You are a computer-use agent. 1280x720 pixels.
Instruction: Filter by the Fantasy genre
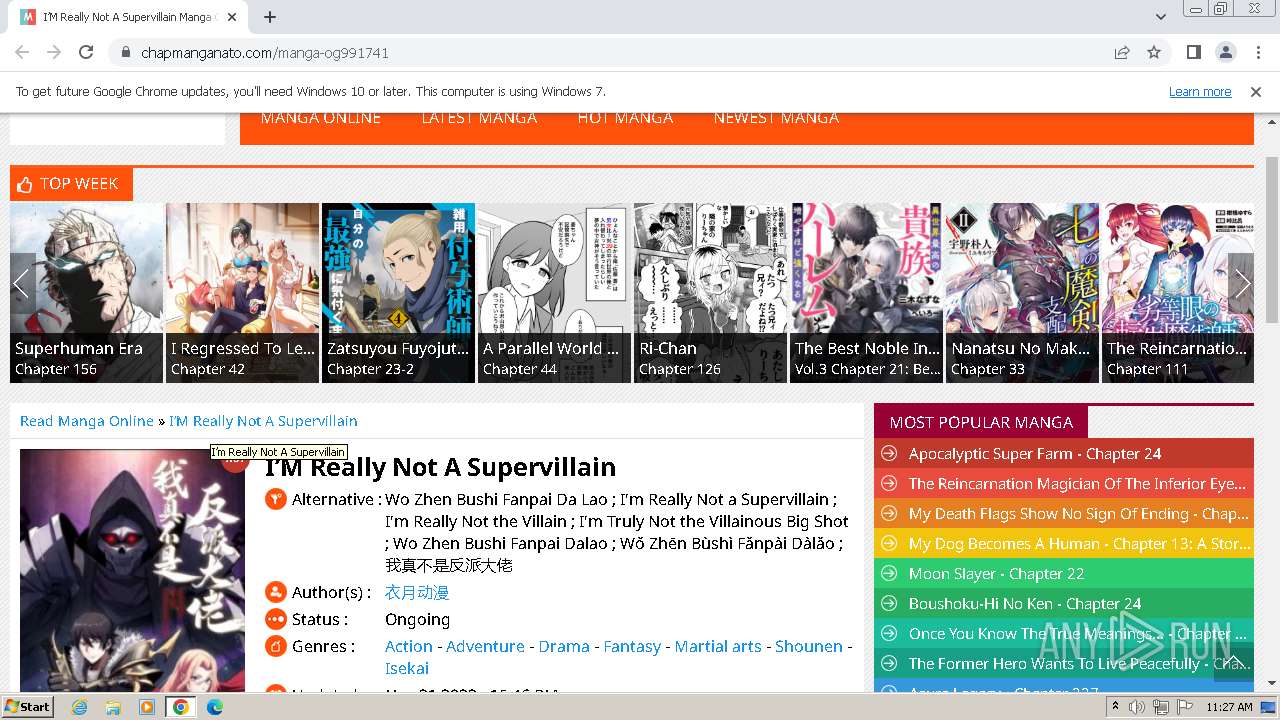(632, 647)
